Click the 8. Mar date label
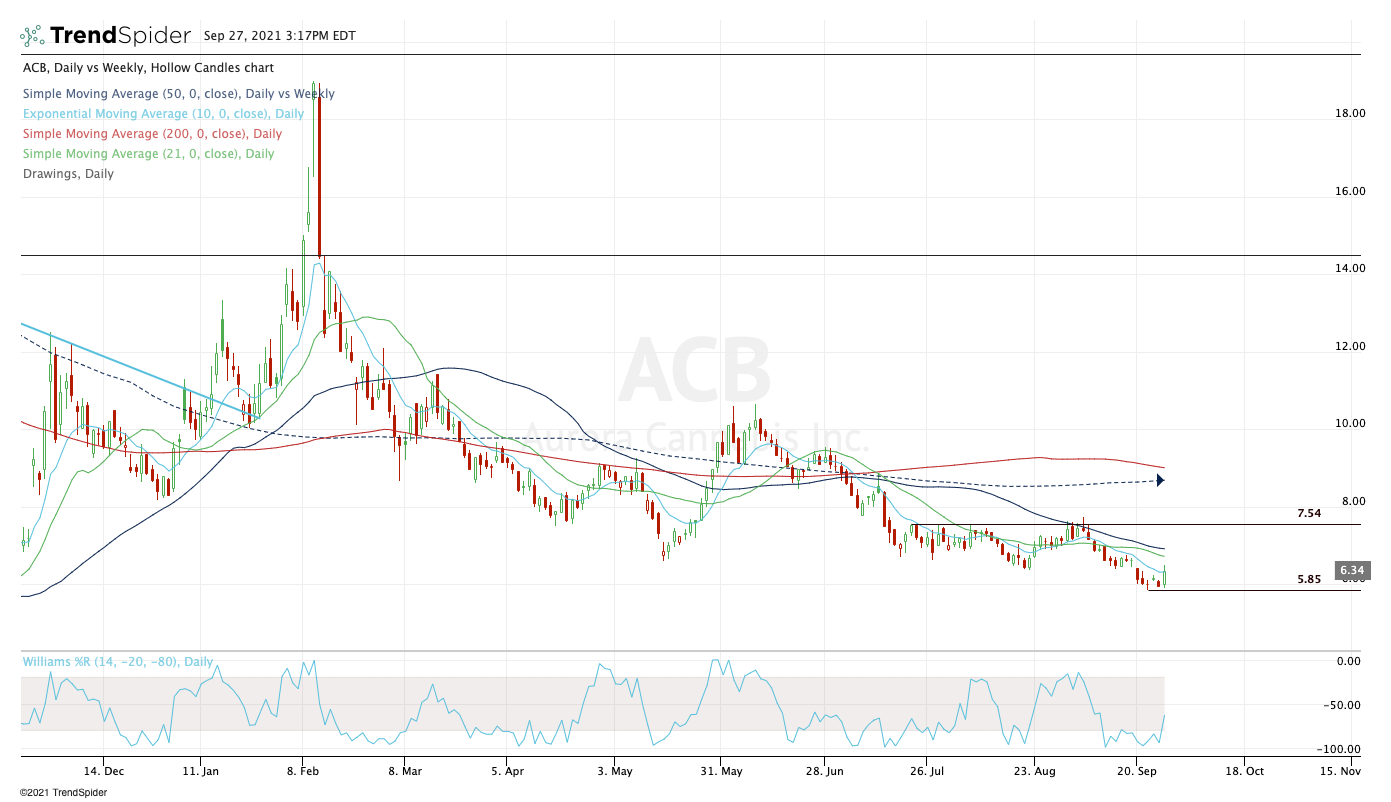This screenshot has height=802, width=1391. coord(403,772)
